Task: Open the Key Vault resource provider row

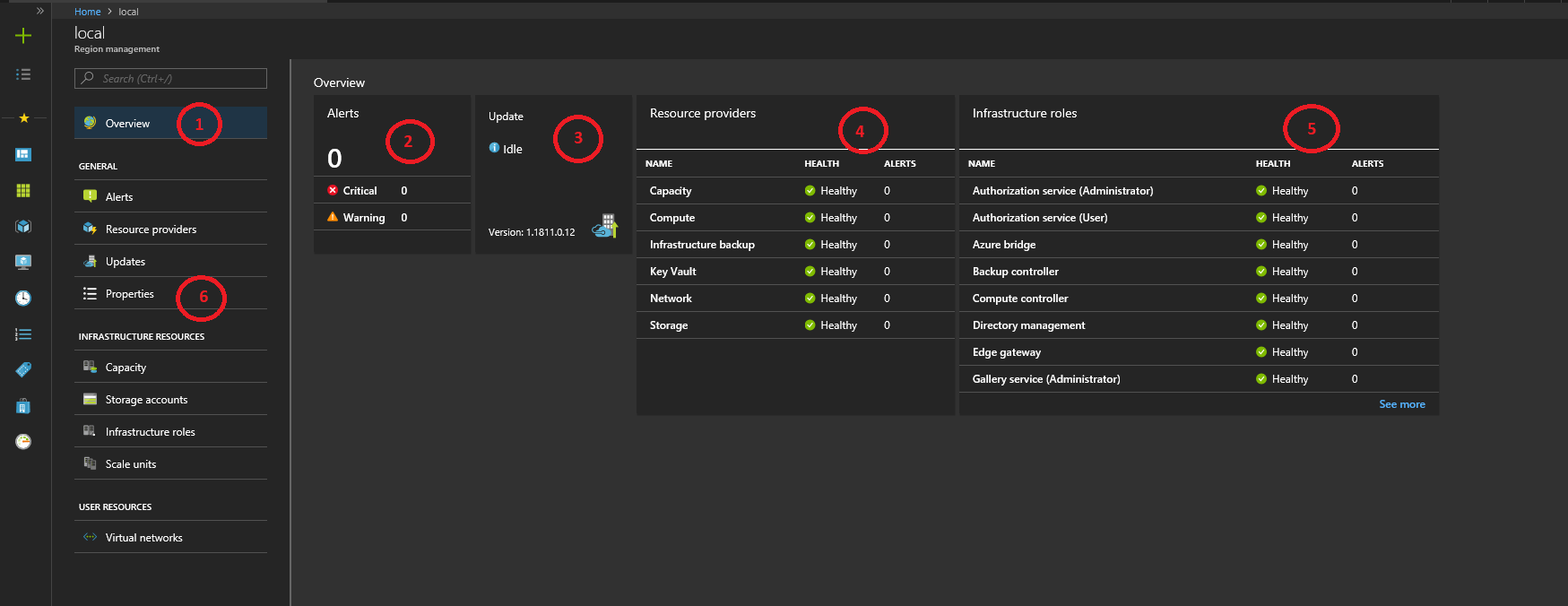Action: 672,272
